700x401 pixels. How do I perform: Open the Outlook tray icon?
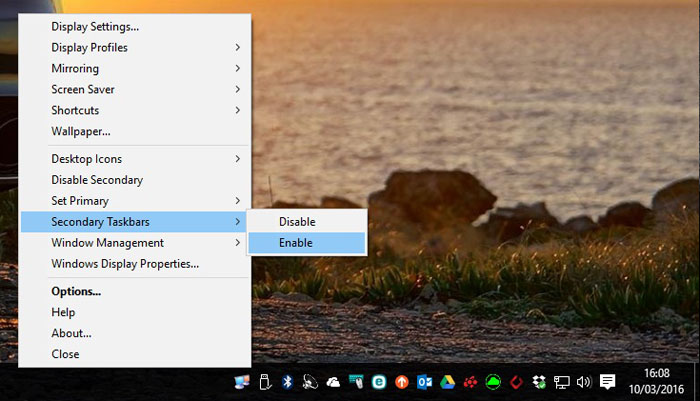click(425, 382)
